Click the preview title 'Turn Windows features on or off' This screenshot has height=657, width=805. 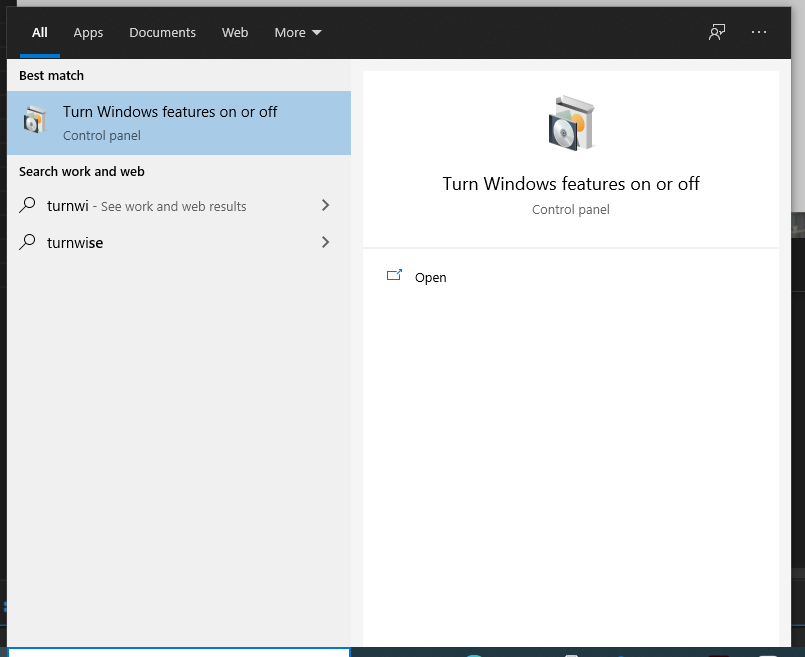571,184
